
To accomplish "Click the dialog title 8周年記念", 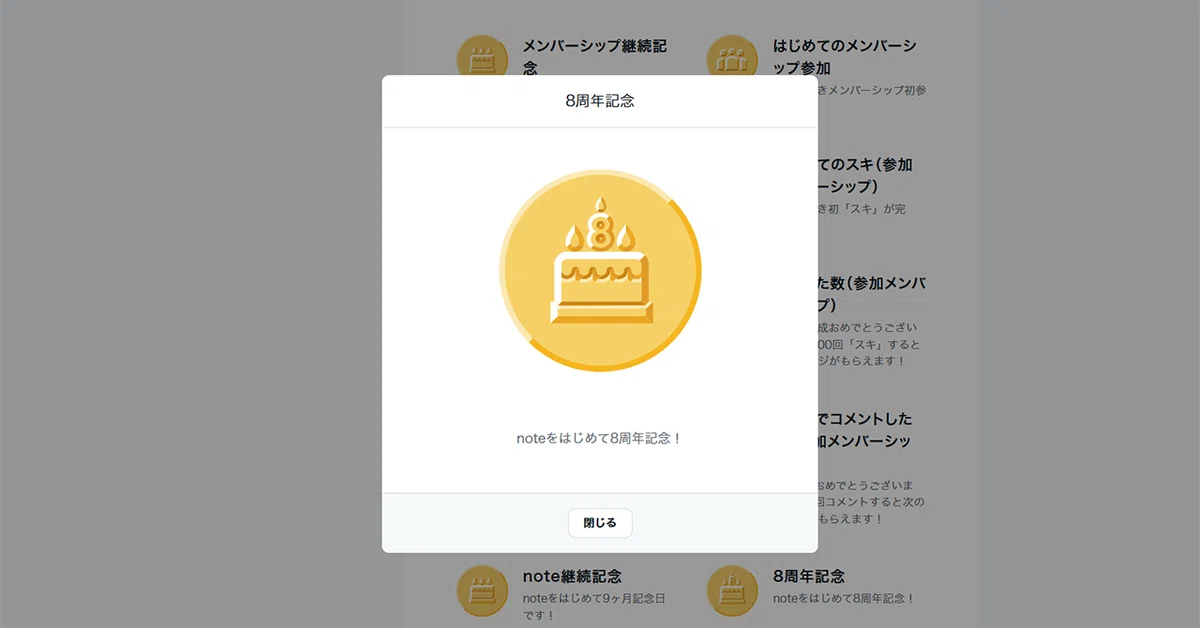I will (600, 101).
